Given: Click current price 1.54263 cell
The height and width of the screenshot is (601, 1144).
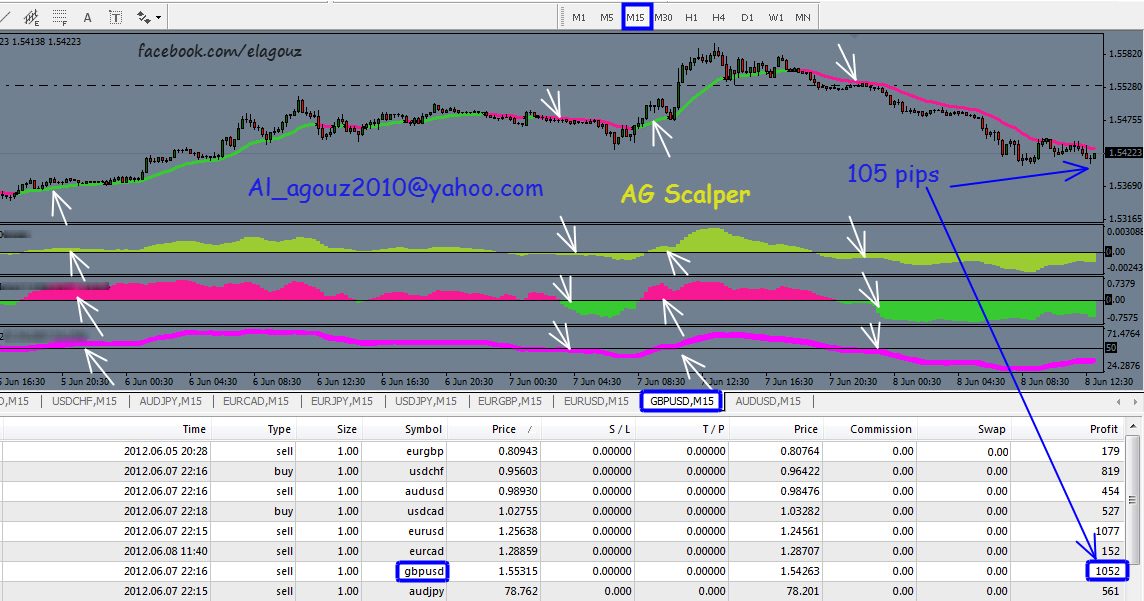Looking at the screenshot, I should 799,571.
